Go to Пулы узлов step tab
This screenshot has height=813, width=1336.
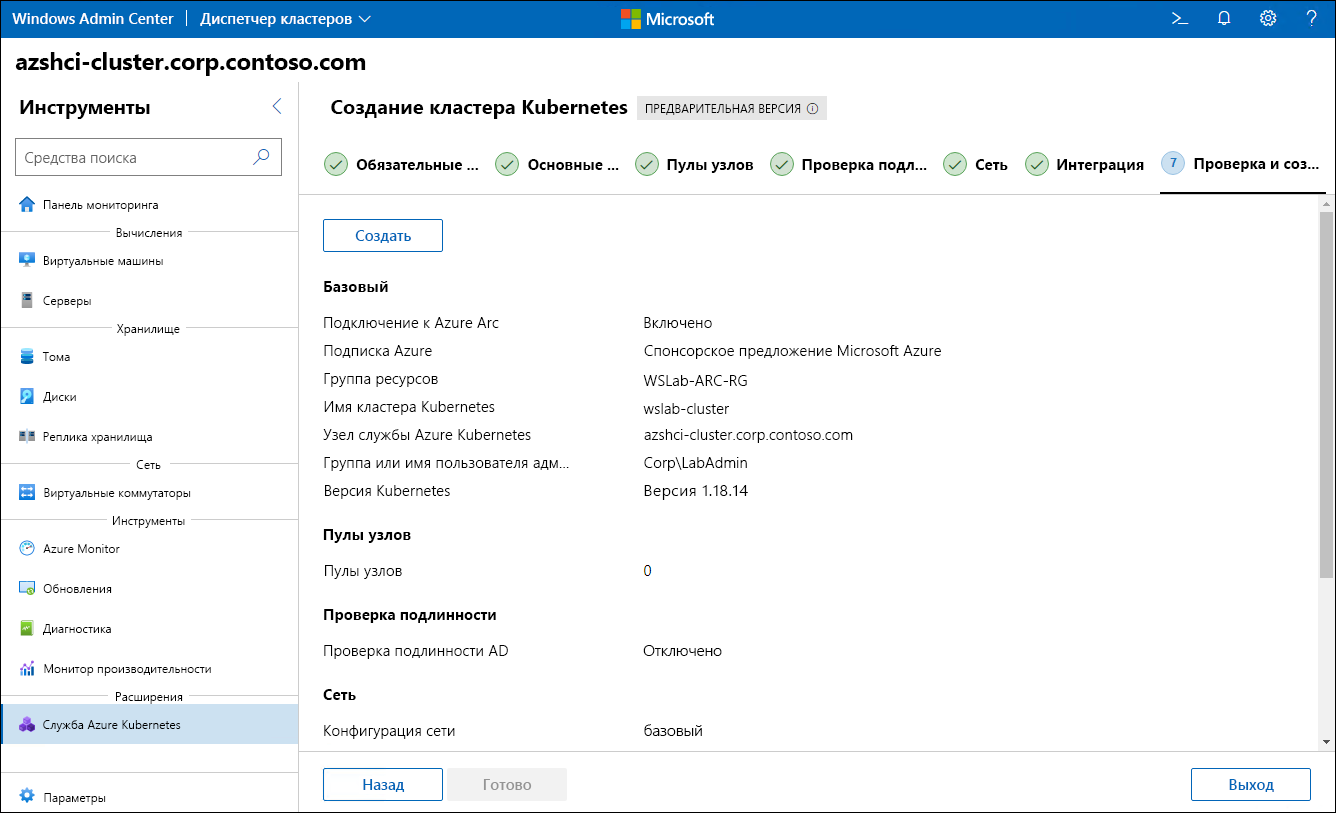click(695, 165)
